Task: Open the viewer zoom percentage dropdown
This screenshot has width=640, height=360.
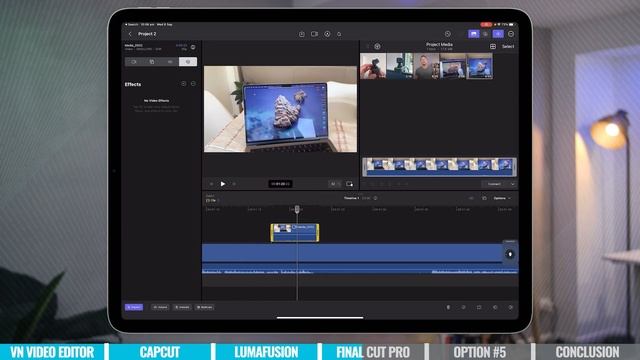Action: pyautogui.click(x=335, y=184)
